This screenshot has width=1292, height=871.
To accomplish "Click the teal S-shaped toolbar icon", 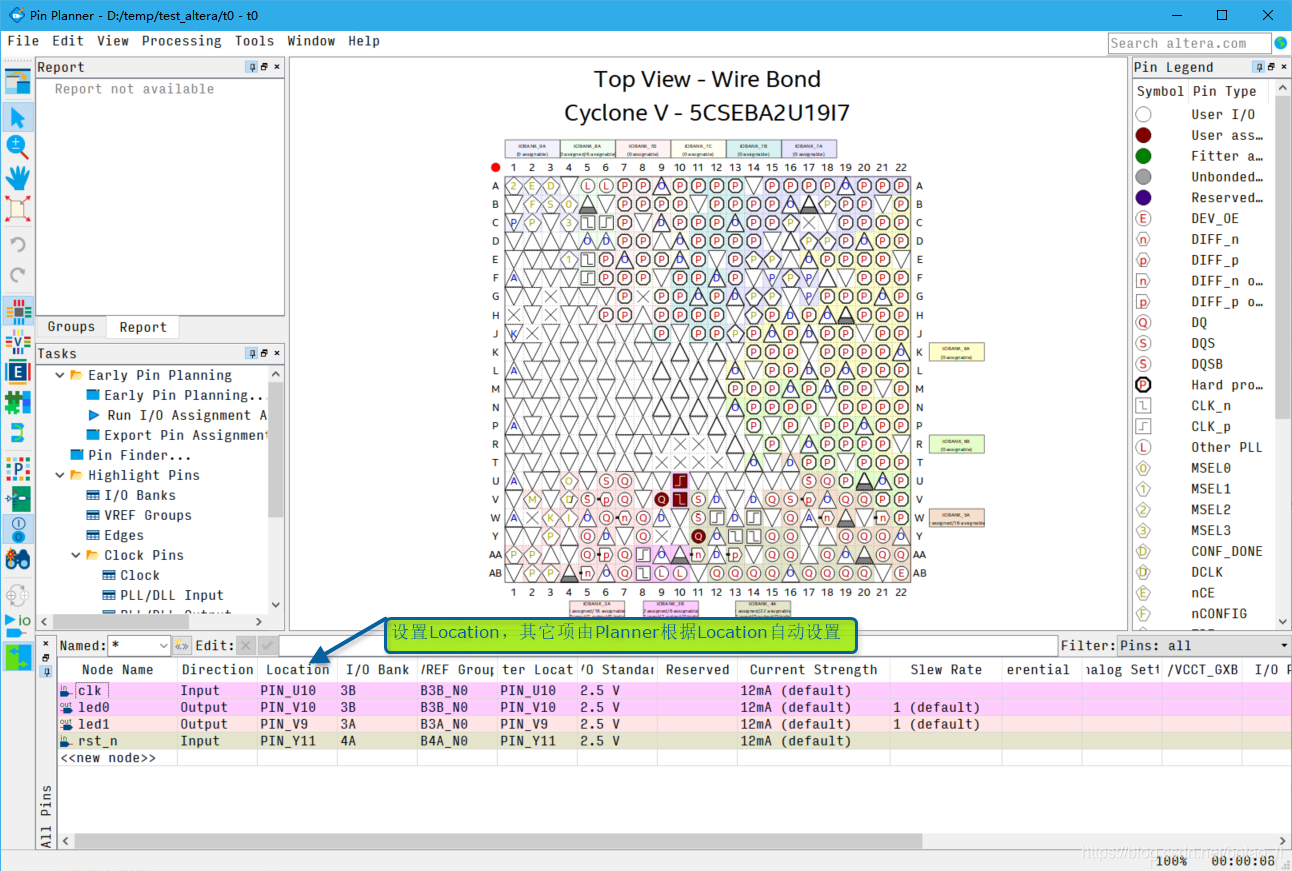I will 17,433.
